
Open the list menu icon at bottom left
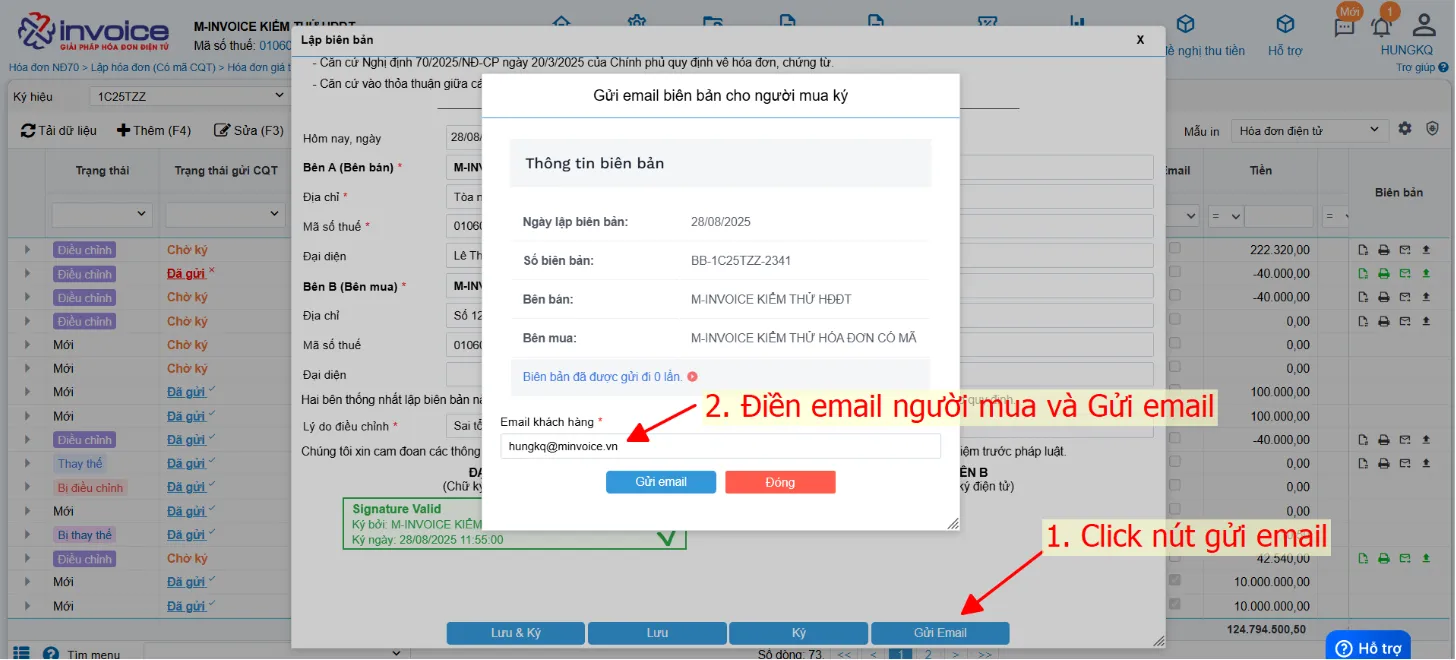coord(21,652)
